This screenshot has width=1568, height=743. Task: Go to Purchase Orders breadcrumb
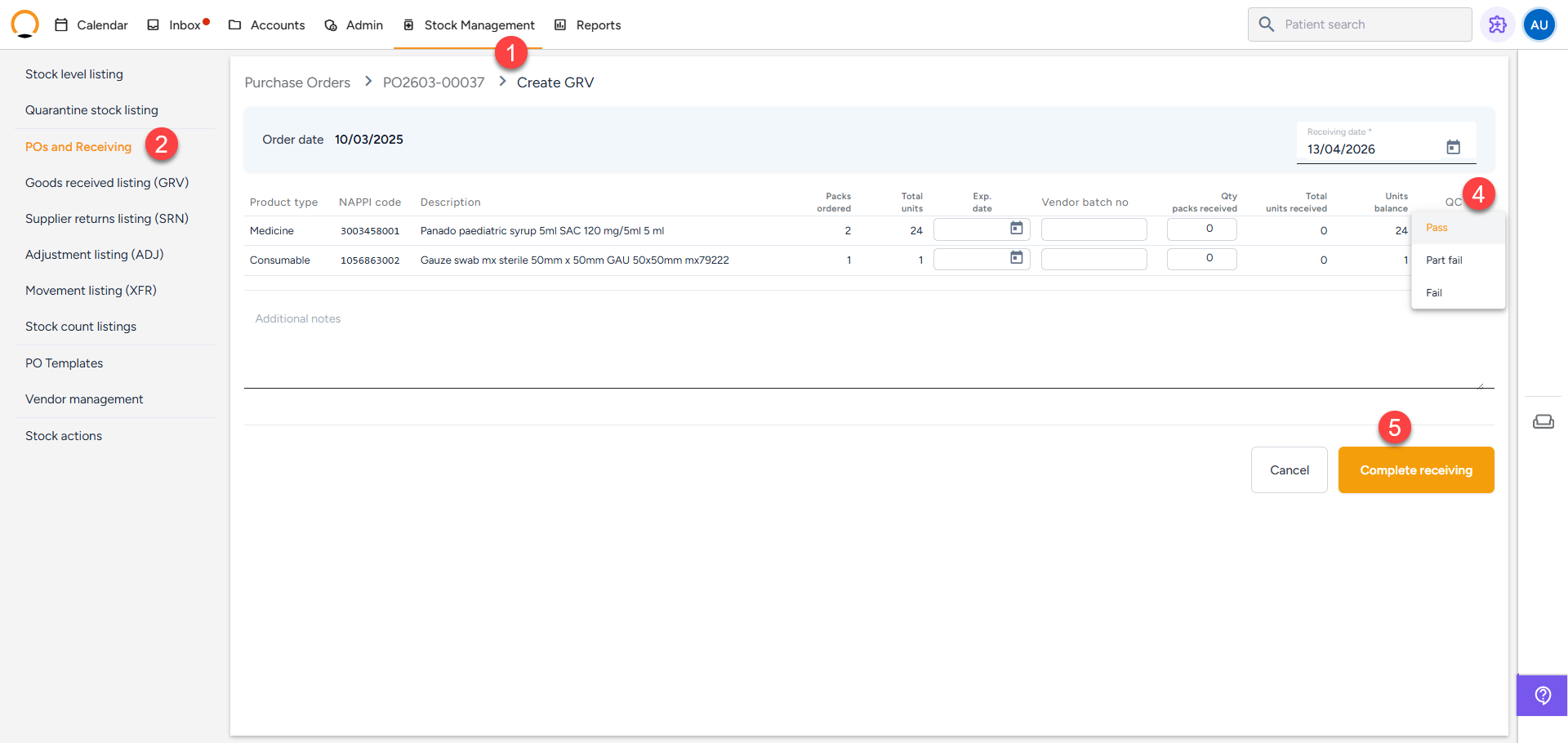click(297, 82)
